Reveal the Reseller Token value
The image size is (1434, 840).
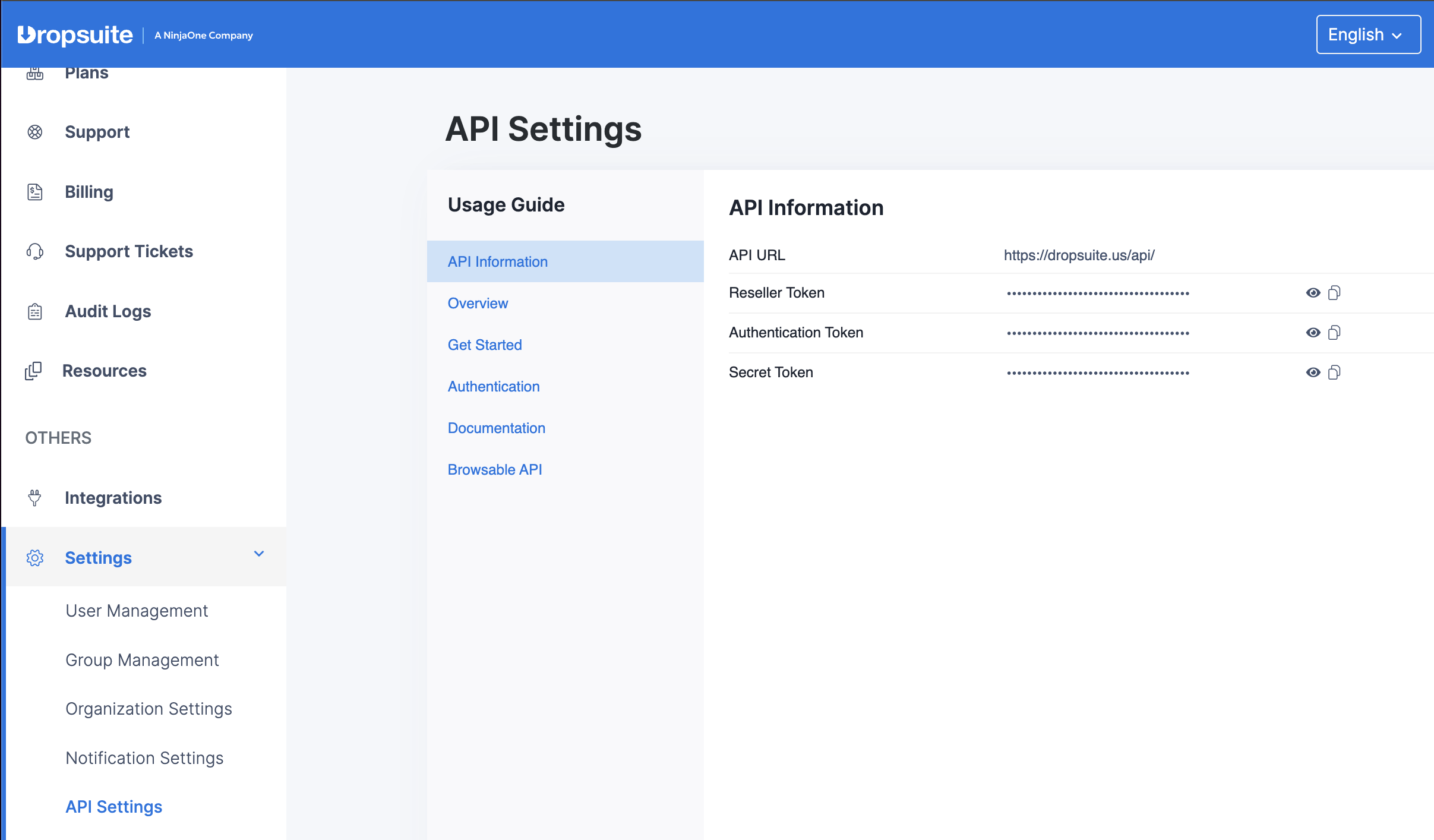click(x=1313, y=293)
